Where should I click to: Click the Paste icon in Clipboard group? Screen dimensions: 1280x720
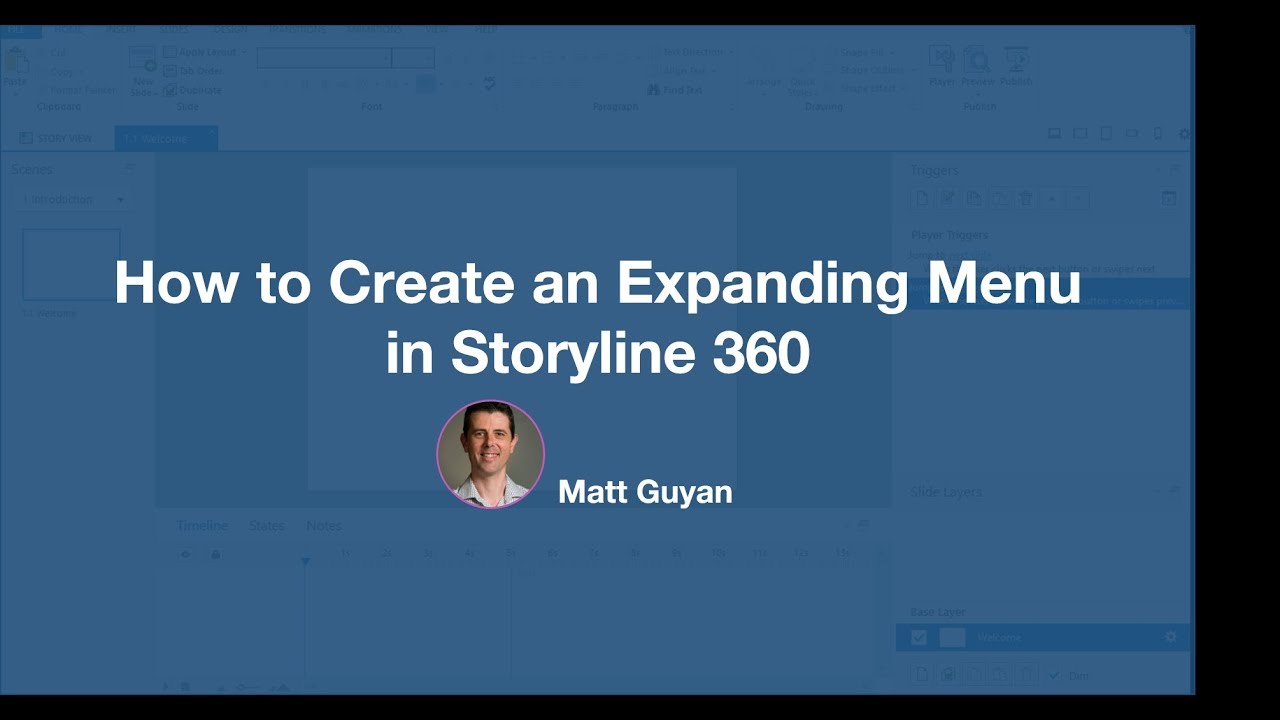click(x=15, y=60)
